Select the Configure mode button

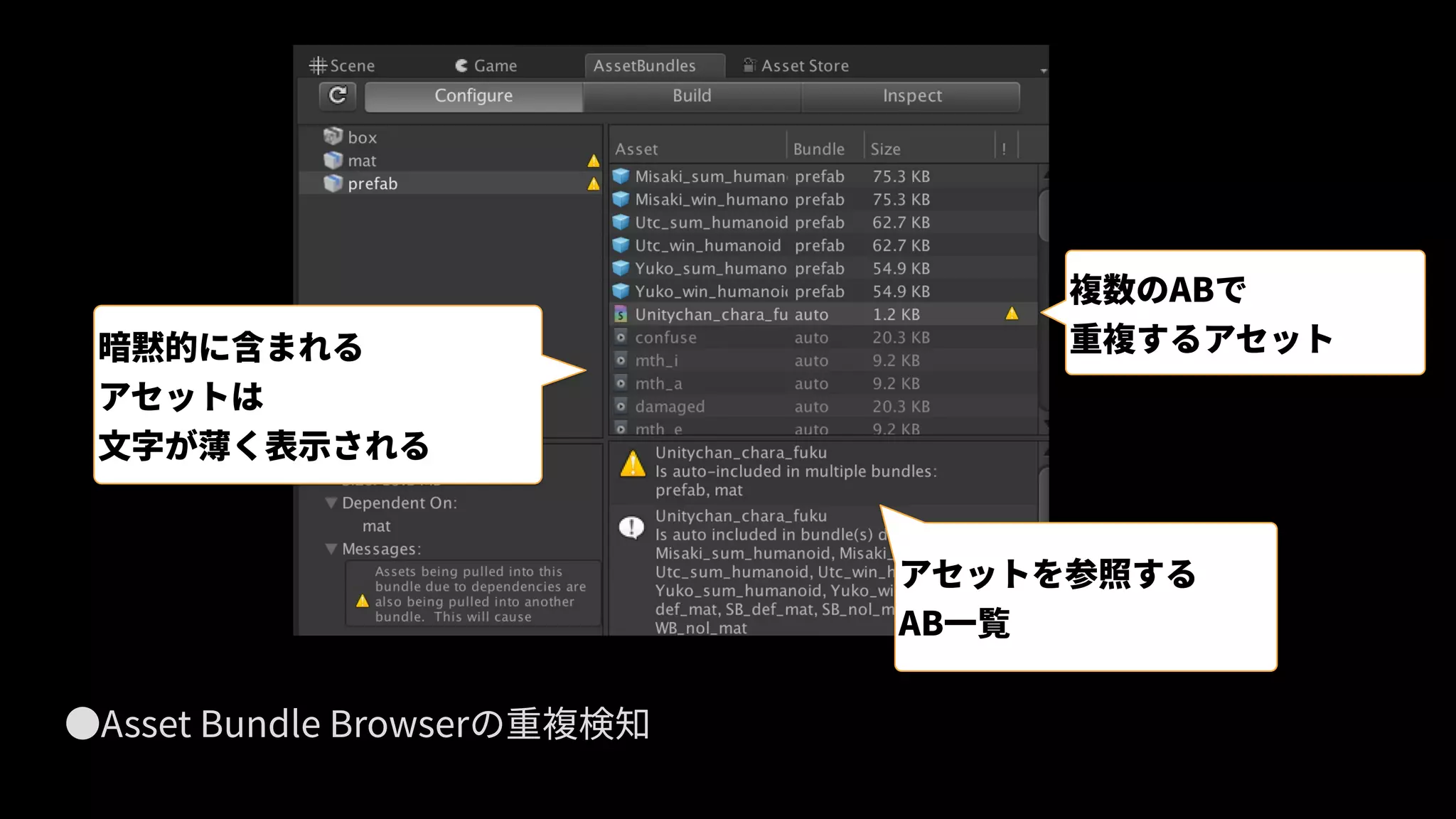[x=473, y=96]
